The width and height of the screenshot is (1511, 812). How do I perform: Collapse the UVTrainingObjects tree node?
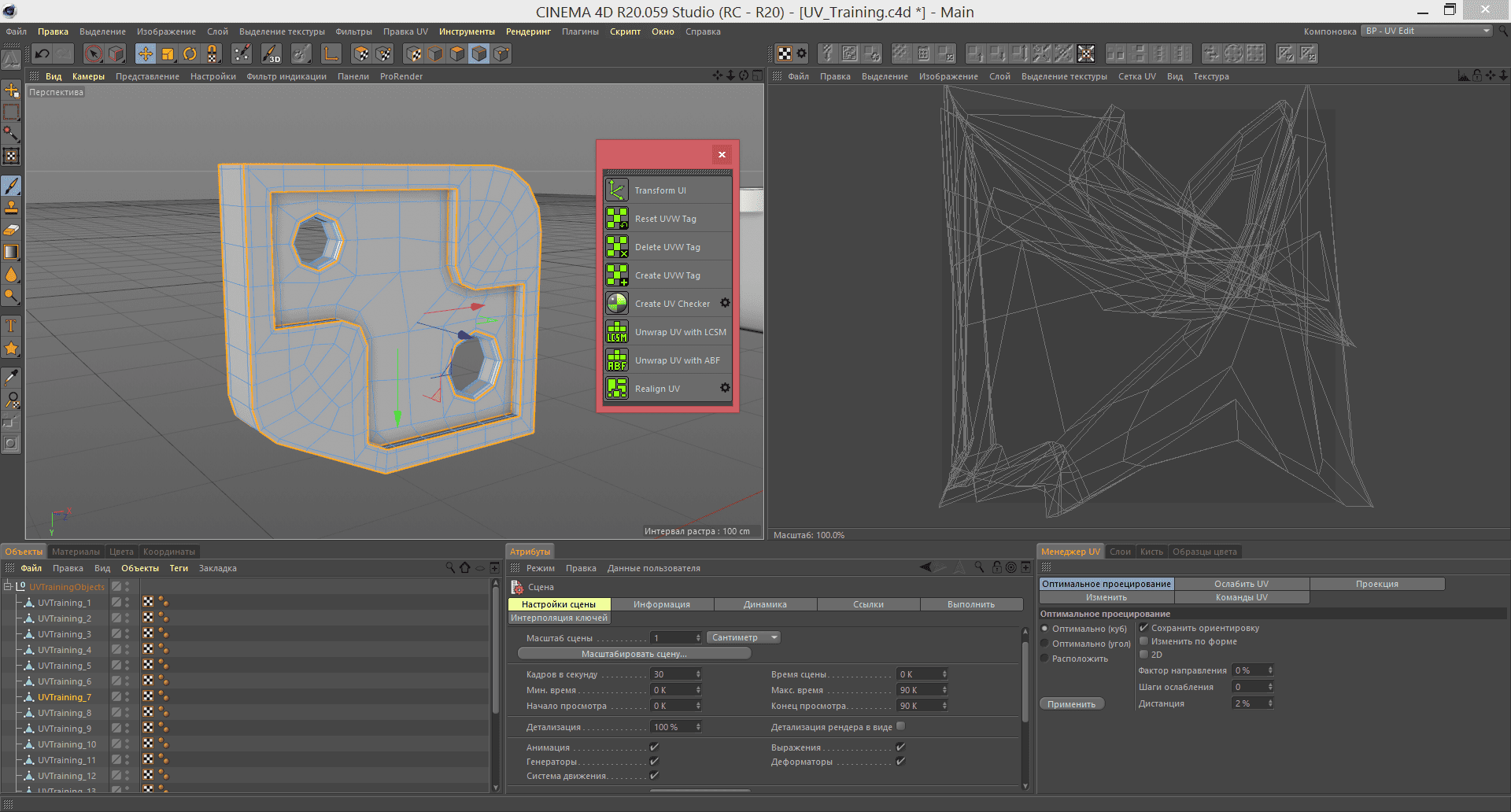[x=8, y=587]
